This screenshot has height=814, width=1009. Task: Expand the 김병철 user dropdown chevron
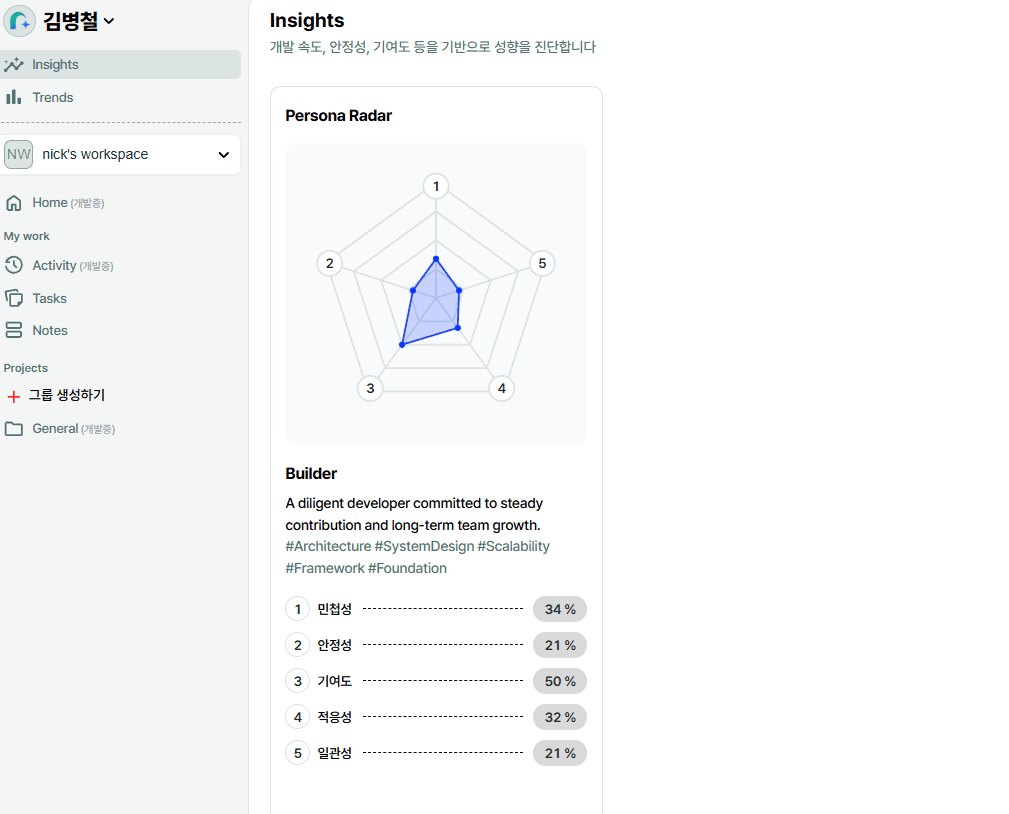[x=109, y=21]
